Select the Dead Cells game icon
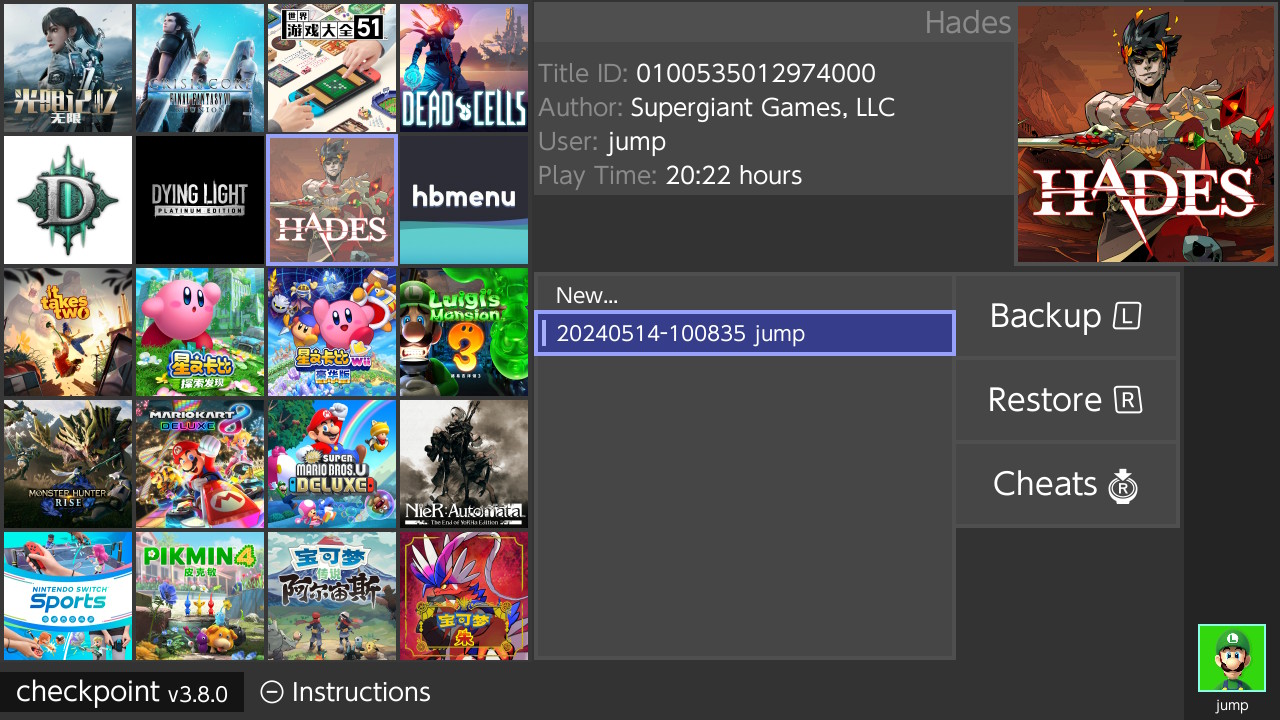Viewport: 1280px width, 720px height. coord(464,68)
